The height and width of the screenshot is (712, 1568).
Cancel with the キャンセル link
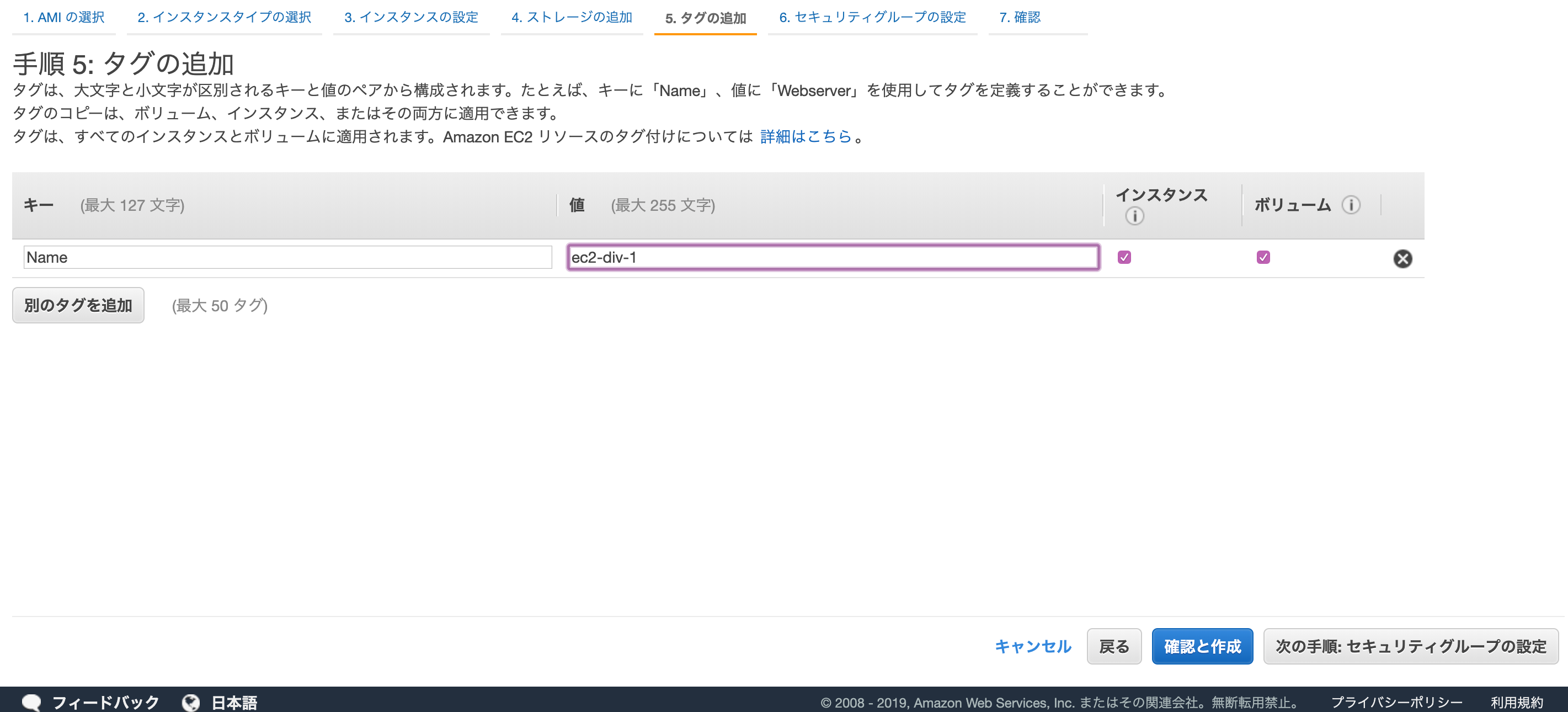point(1033,646)
